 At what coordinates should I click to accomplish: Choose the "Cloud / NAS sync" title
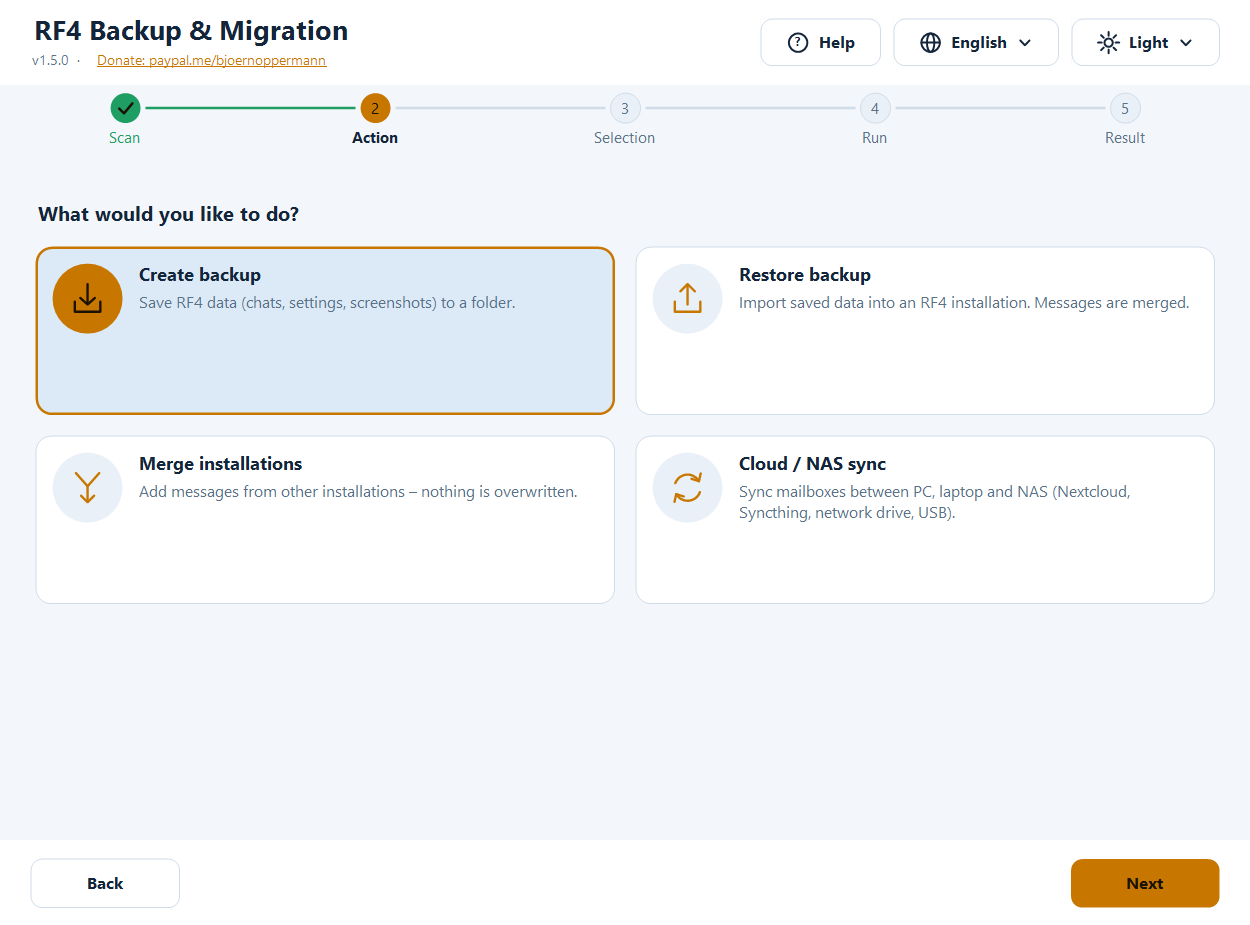coord(813,464)
